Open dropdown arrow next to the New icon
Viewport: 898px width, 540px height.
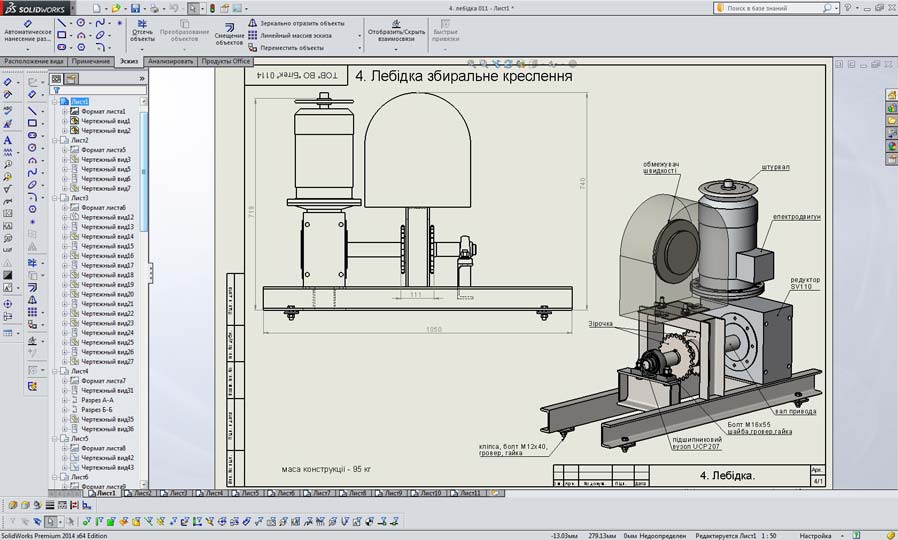click(106, 9)
